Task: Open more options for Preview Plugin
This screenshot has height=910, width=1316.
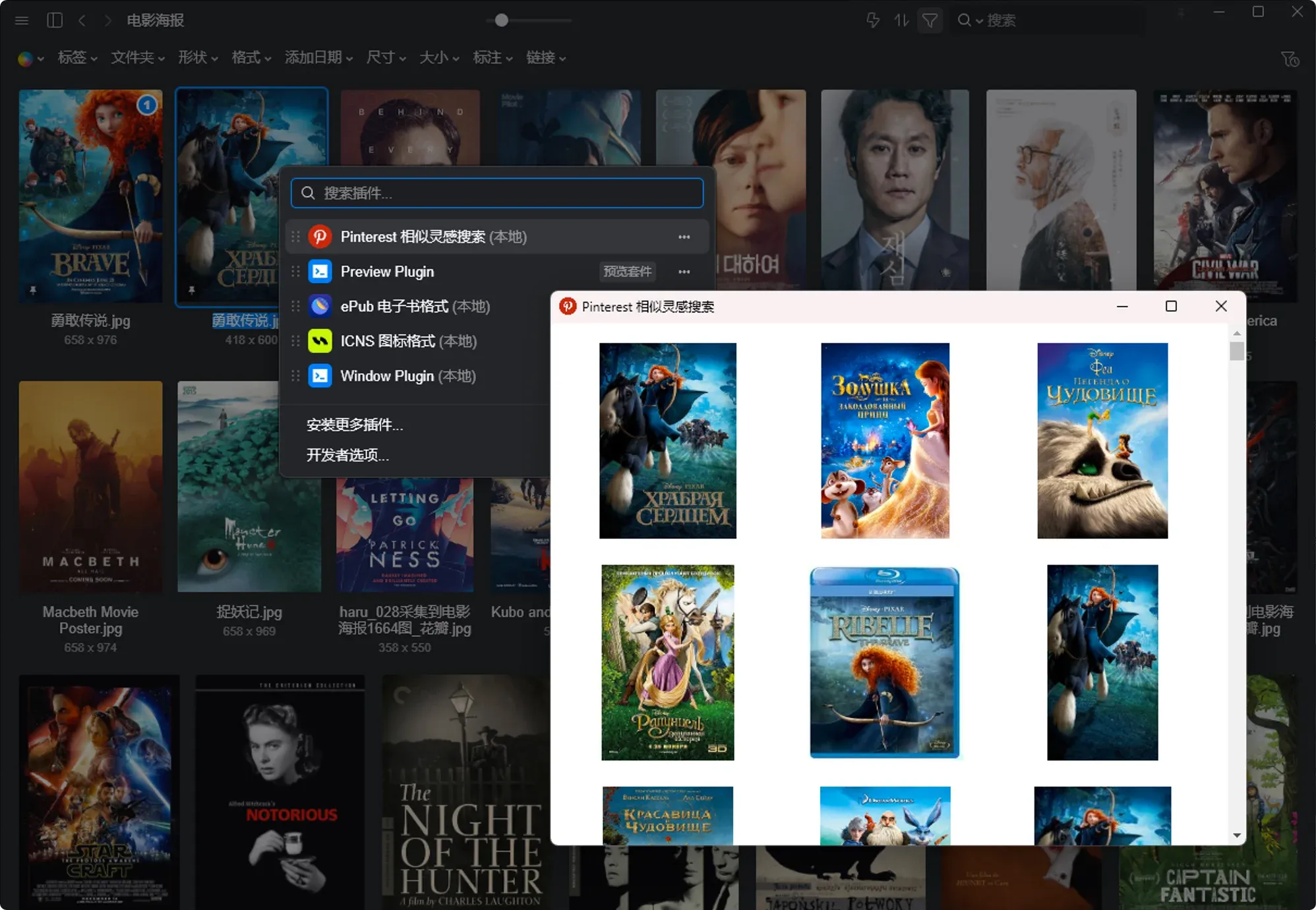Action: (x=684, y=272)
